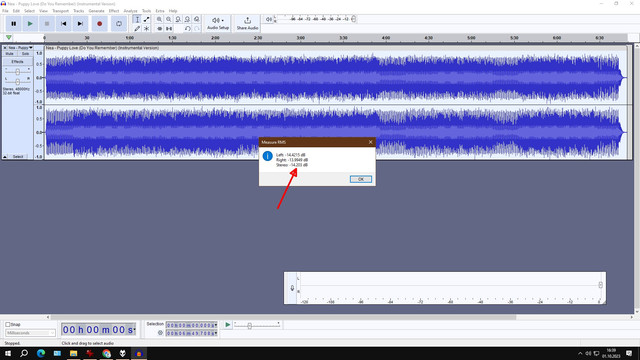Select the Multi-tool asterisk icon
This screenshot has height=360, width=640.
147,29
